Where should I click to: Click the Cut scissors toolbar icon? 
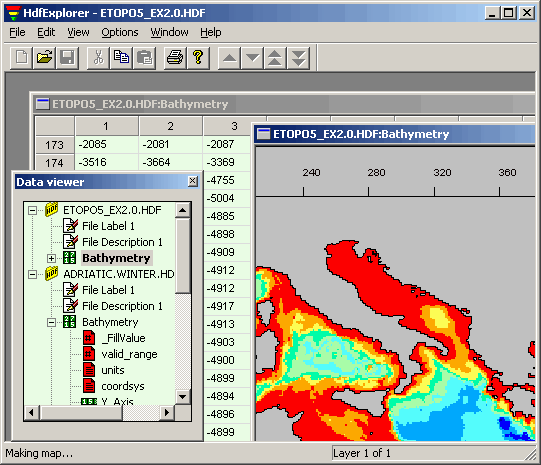(x=98, y=58)
